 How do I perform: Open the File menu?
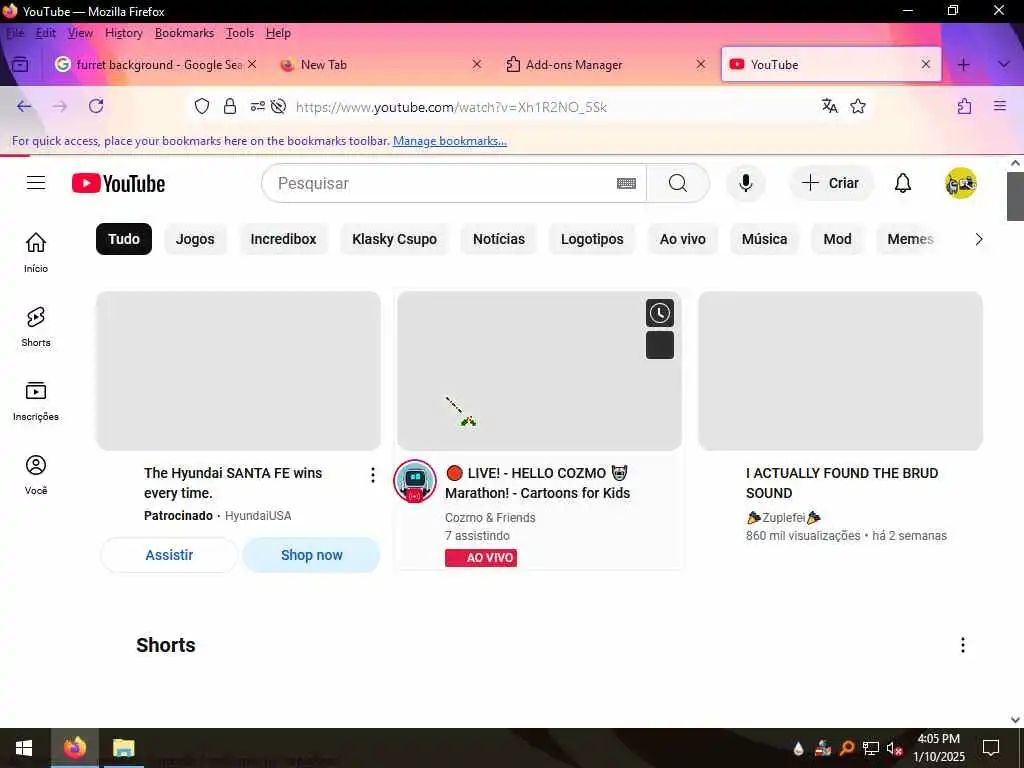[14, 33]
